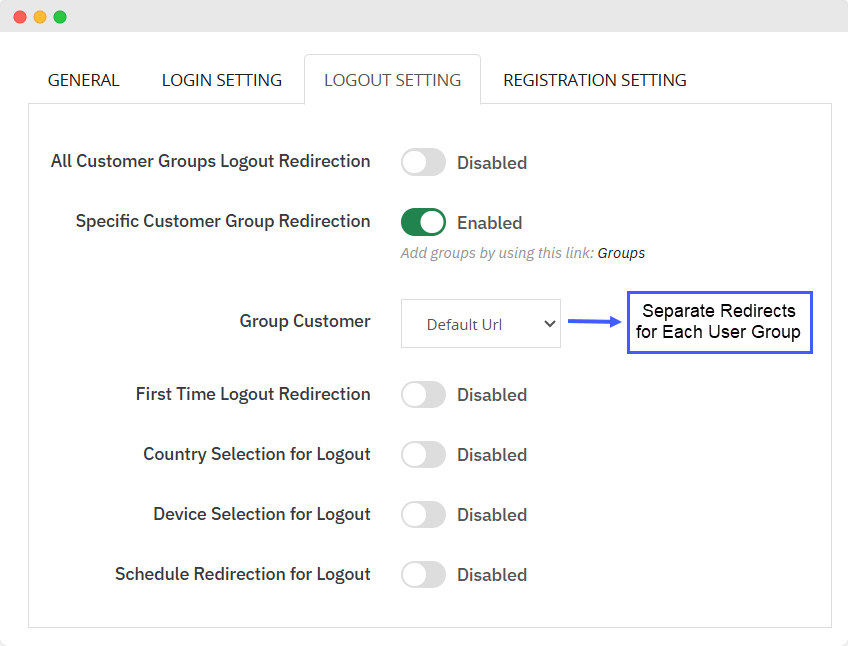Click the red close window button
The width and height of the screenshot is (848, 646).
point(20,17)
